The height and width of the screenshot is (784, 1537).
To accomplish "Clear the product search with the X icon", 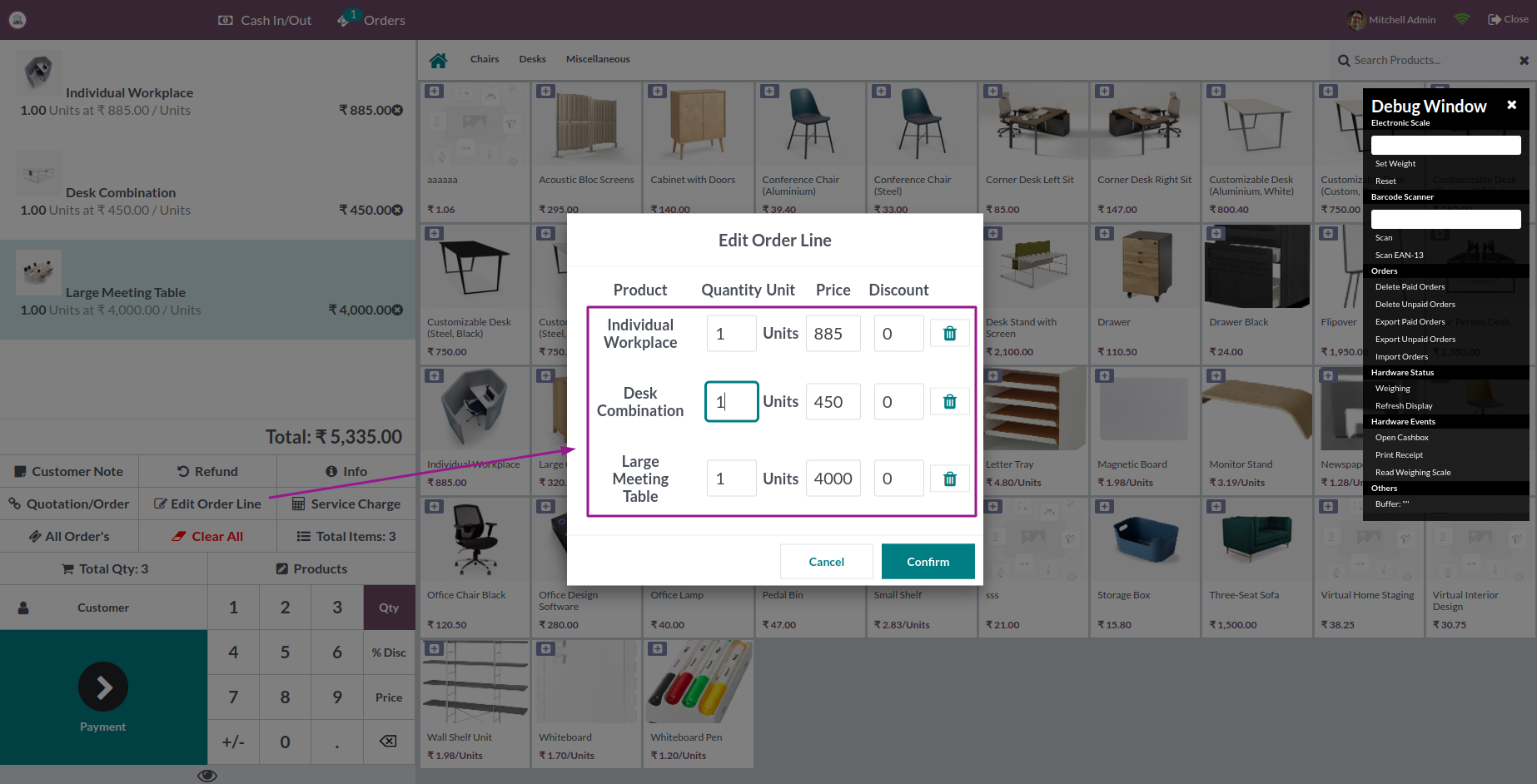I will (1522, 59).
